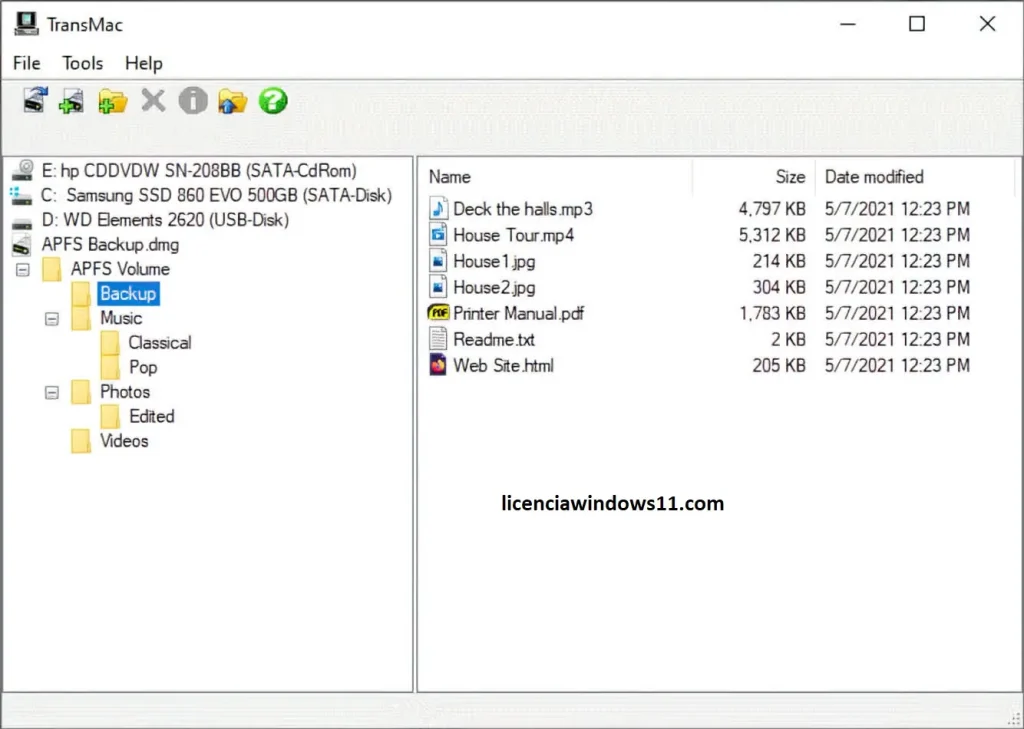This screenshot has height=729, width=1024.
Task: Select D: WD Elements 2620 label
Action: (165, 220)
